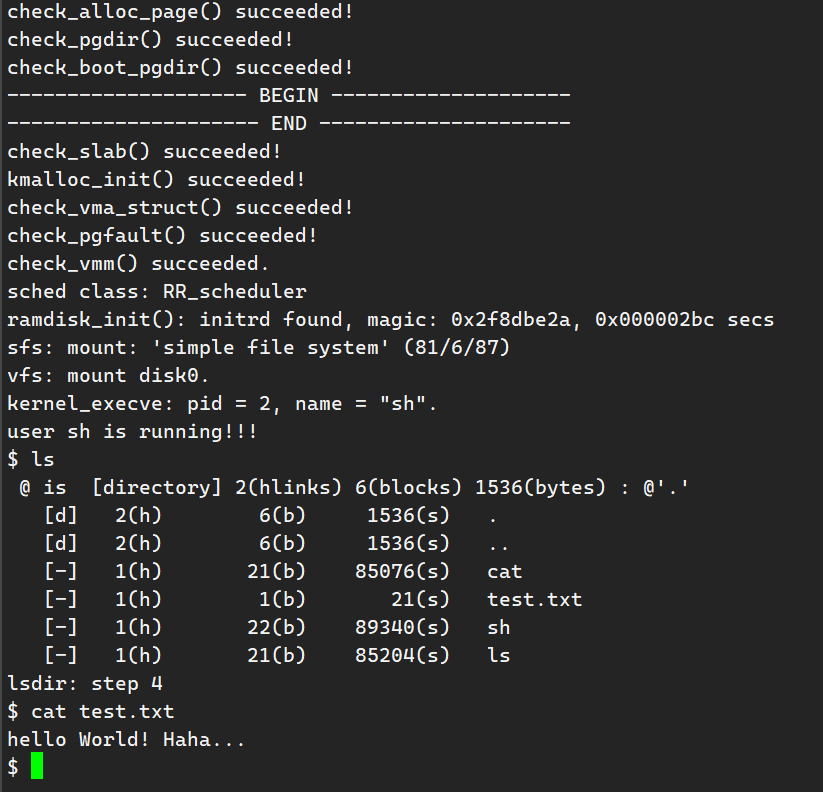Click the 85076(s) size value

point(402,572)
